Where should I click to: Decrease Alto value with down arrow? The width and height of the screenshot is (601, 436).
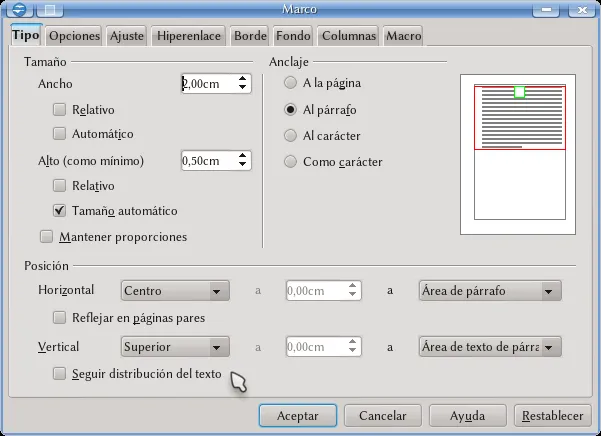click(242, 164)
